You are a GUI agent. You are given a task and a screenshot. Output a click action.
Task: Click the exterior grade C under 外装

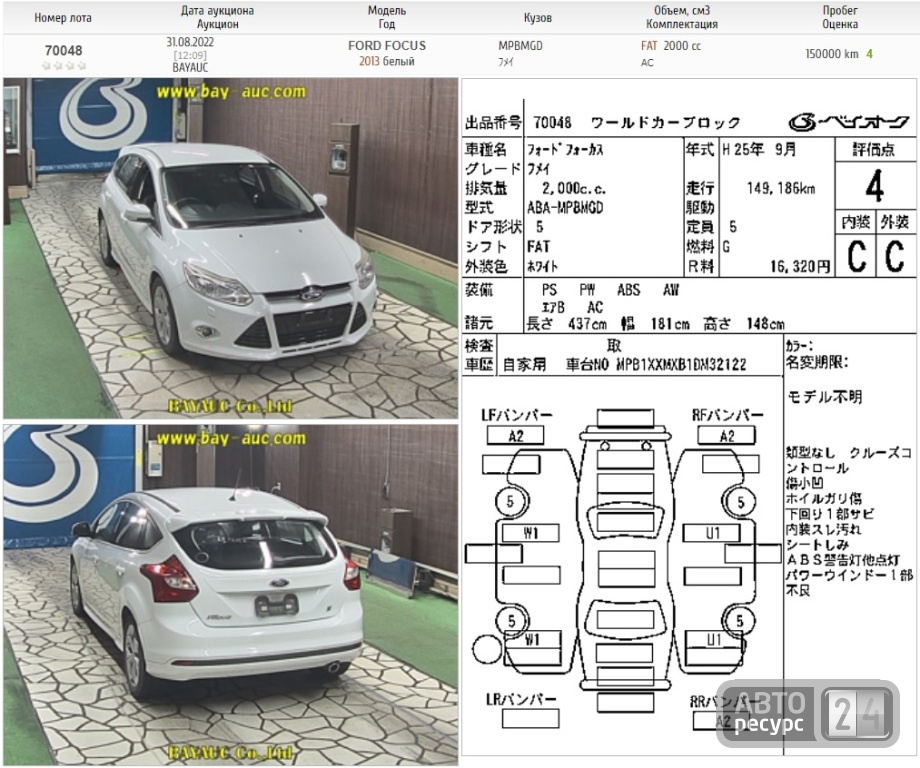[894, 256]
